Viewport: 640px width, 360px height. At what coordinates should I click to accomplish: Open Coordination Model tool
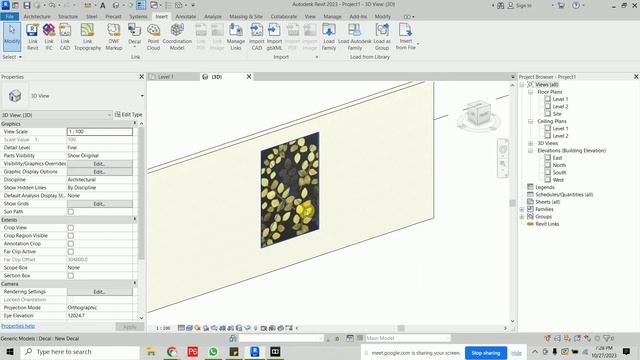click(x=177, y=37)
